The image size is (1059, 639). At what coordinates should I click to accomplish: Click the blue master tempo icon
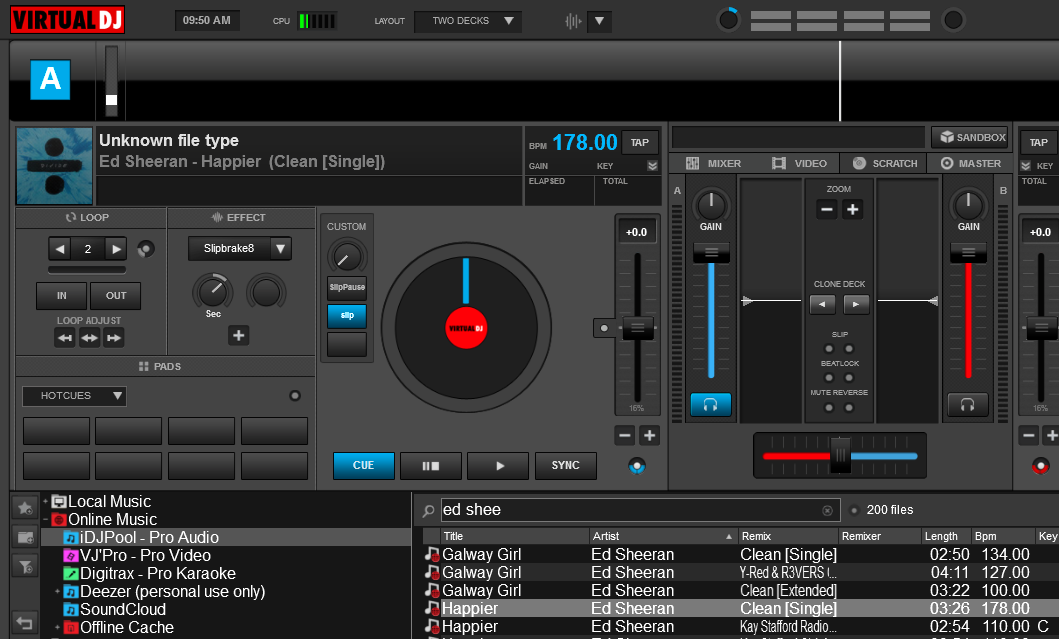637,466
